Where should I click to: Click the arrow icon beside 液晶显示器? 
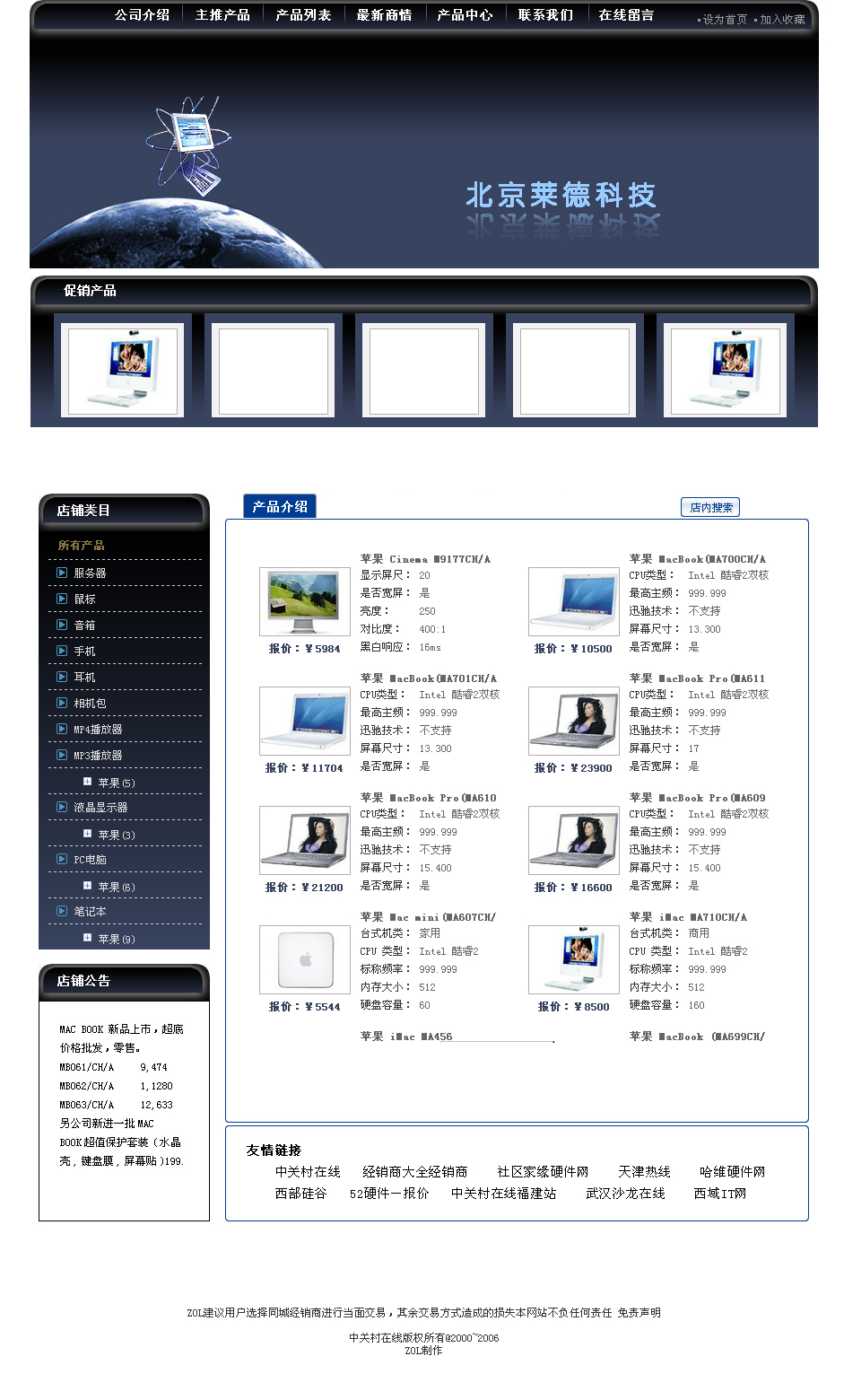pyautogui.click(x=62, y=807)
